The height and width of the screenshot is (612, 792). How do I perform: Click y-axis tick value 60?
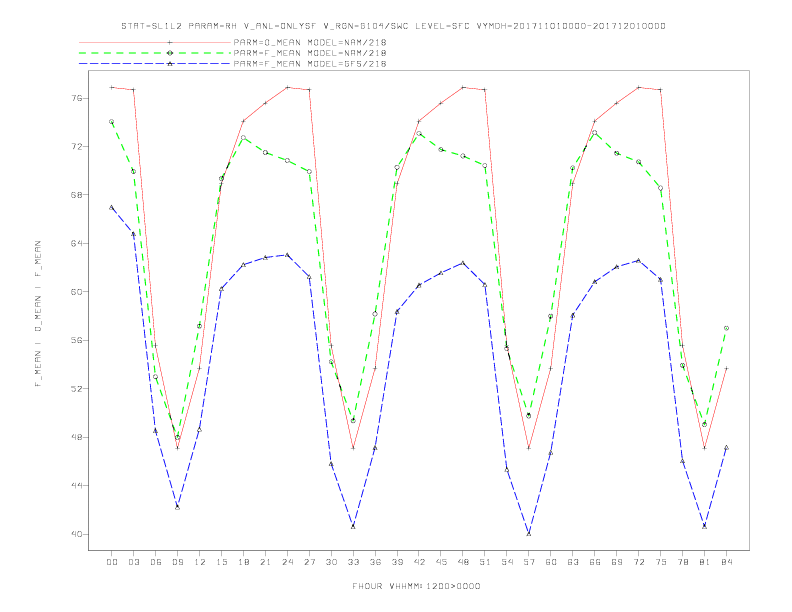pos(76,292)
